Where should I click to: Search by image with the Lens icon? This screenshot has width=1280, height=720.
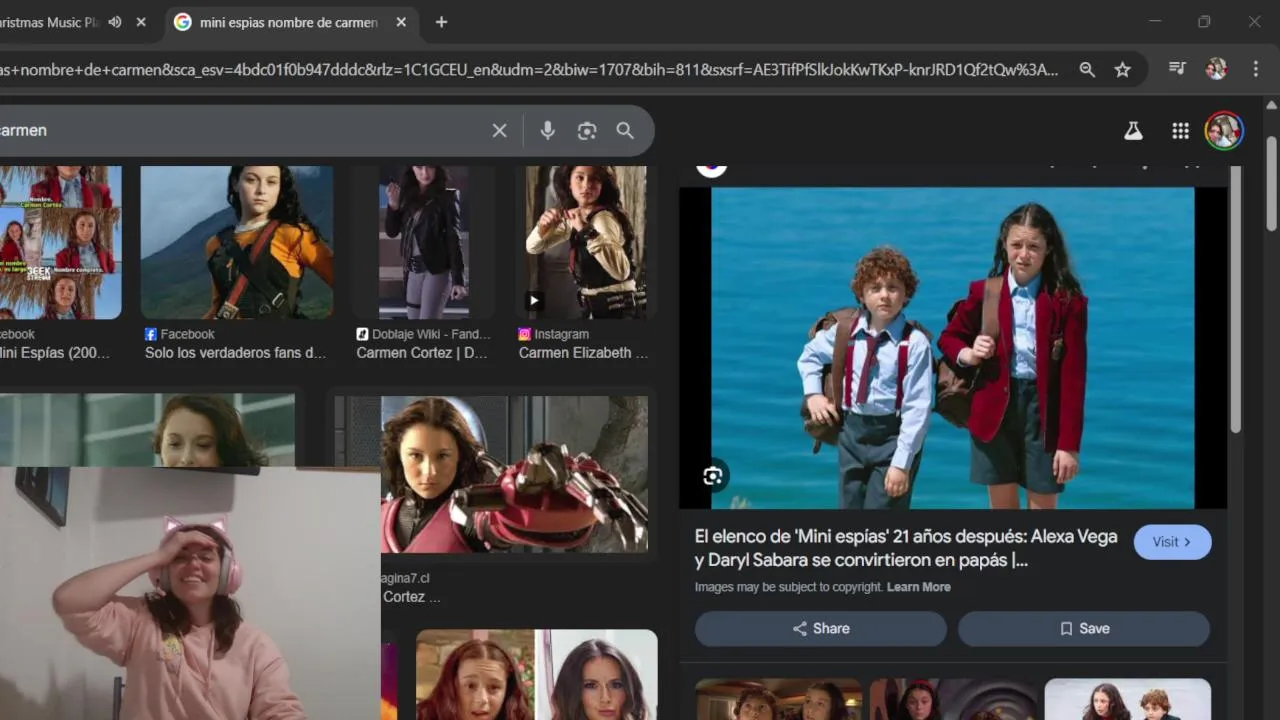587,130
